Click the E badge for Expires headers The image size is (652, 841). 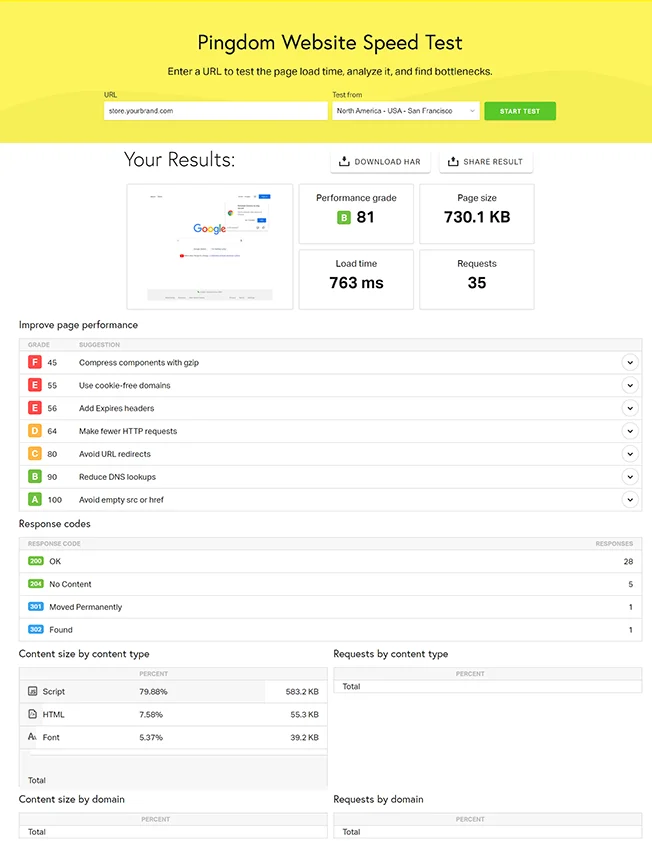(35, 408)
